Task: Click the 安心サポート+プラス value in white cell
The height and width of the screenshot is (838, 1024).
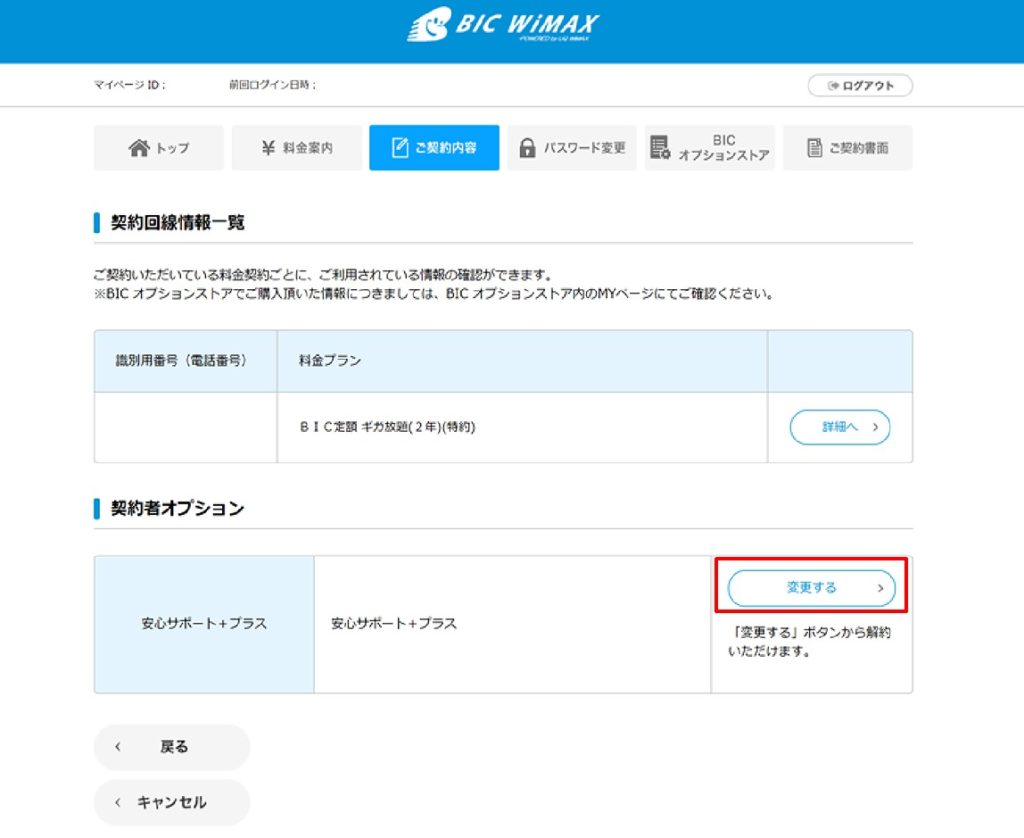Action: [x=394, y=624]
